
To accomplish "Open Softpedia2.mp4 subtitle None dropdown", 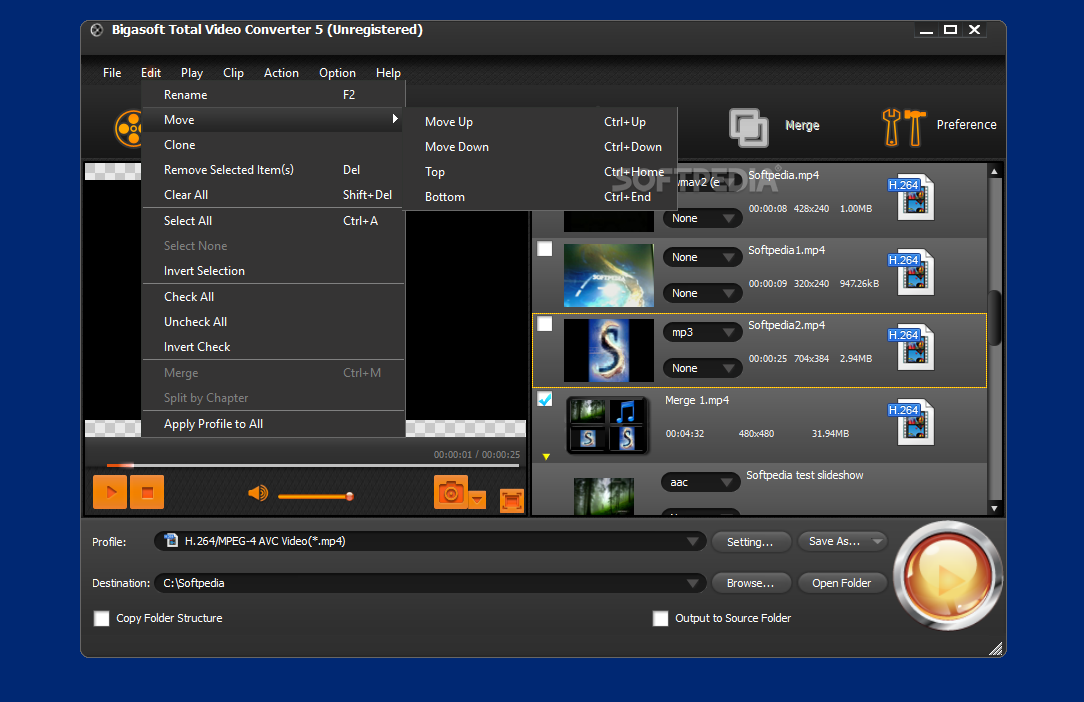I will 702,369.
